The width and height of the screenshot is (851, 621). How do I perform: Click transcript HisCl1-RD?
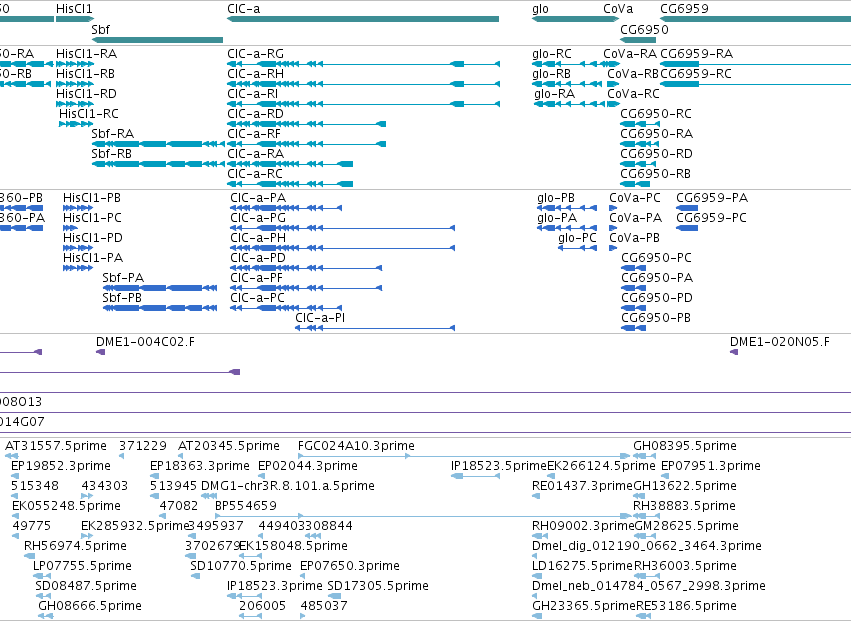coord(75,104)
